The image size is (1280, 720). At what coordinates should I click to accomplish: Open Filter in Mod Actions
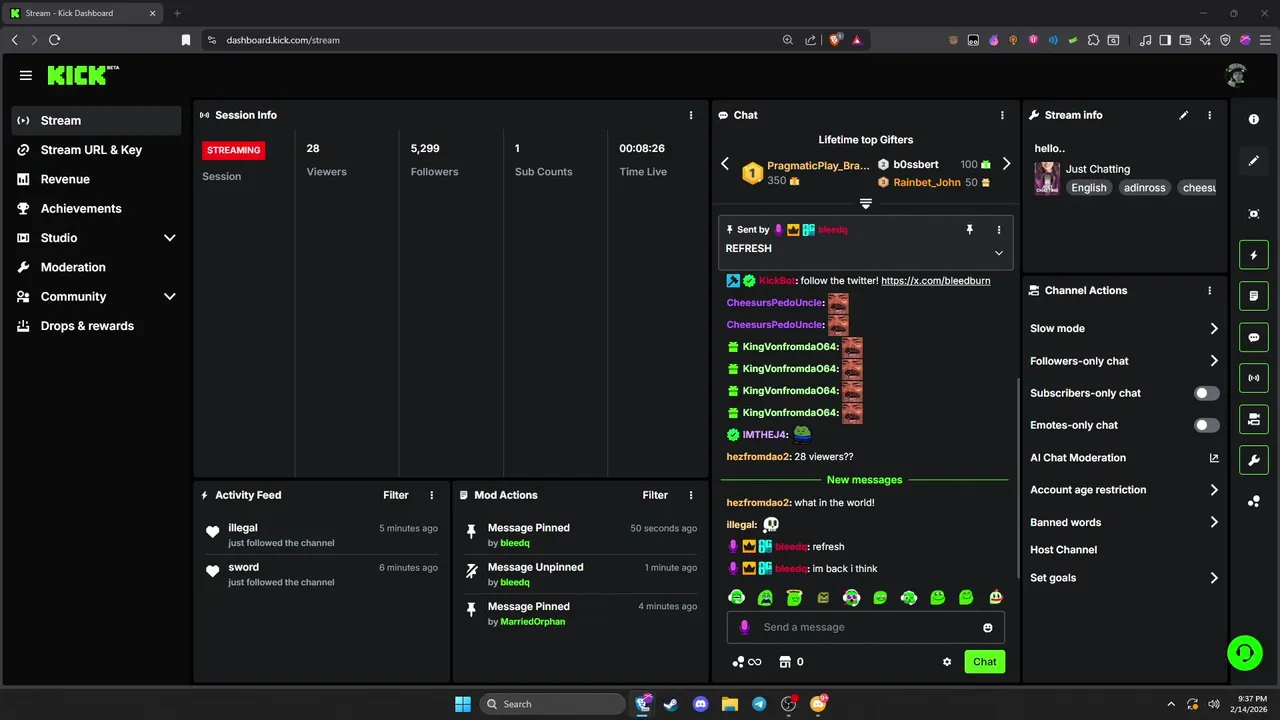tap(655, 495)
